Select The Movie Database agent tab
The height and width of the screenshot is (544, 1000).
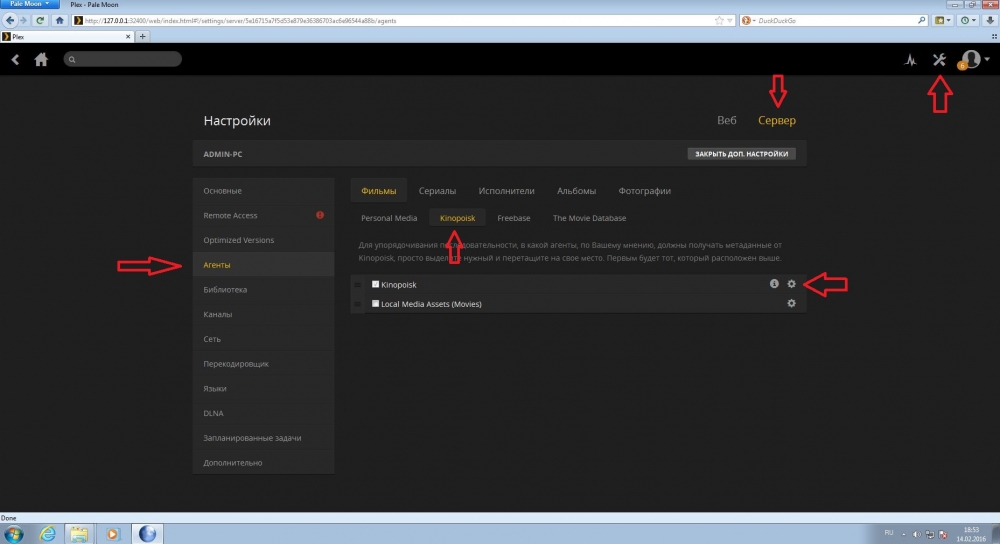589,218
